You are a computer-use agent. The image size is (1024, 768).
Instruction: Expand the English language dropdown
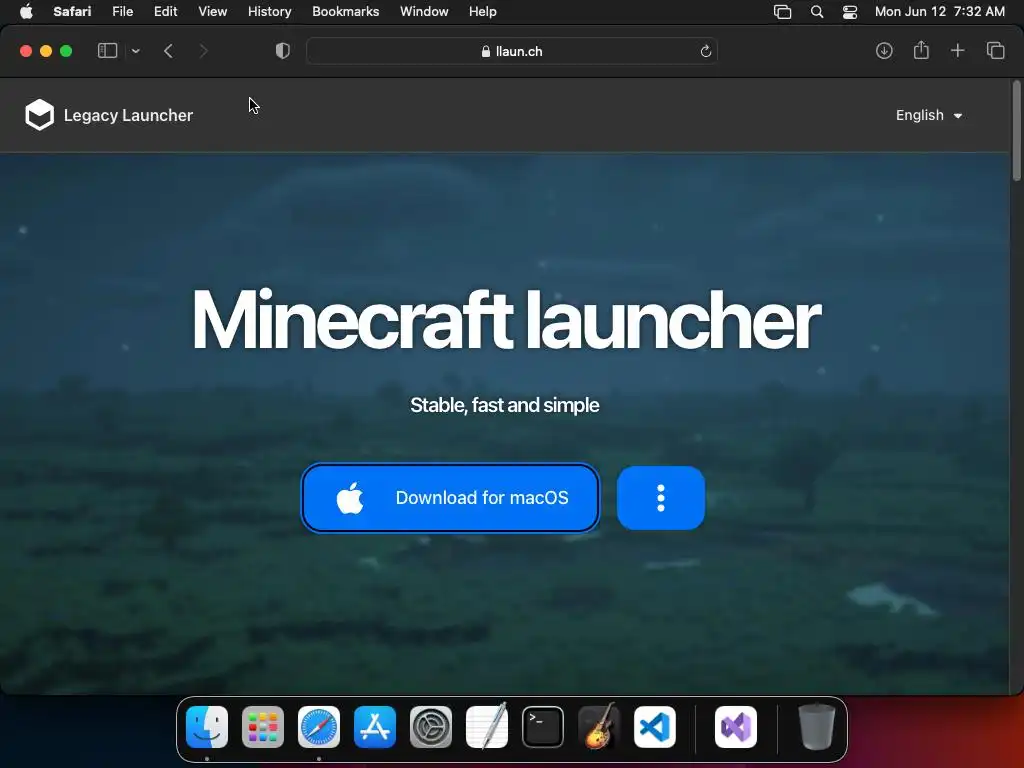929,115
